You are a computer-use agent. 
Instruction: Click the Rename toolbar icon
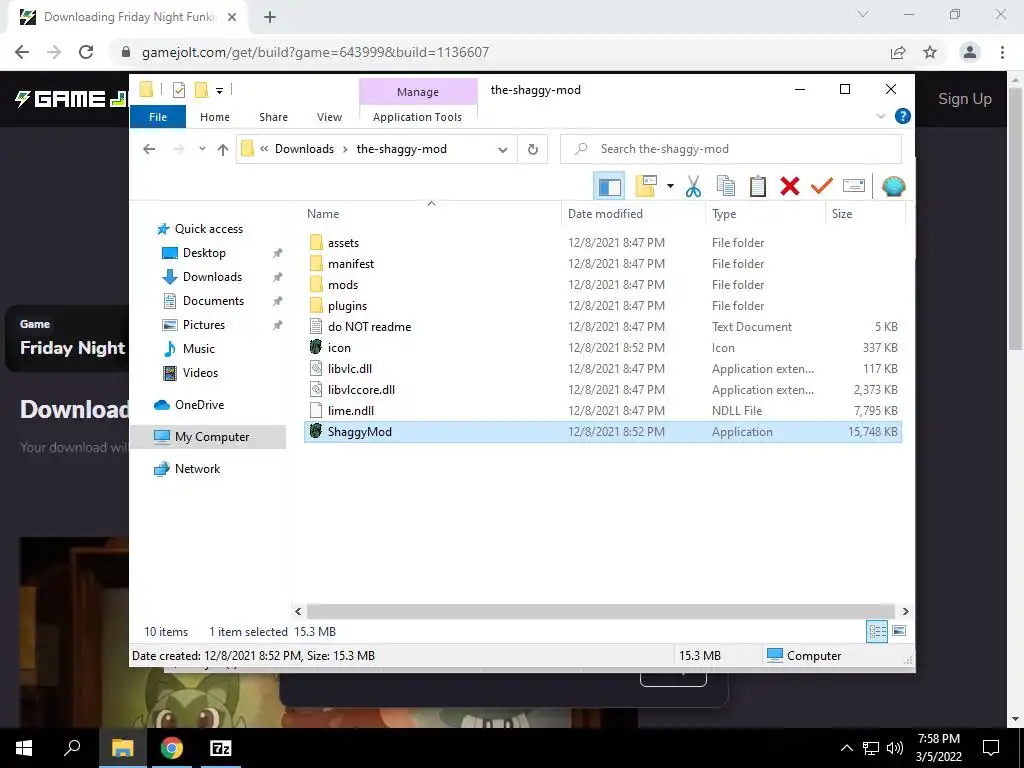point(854,186)
